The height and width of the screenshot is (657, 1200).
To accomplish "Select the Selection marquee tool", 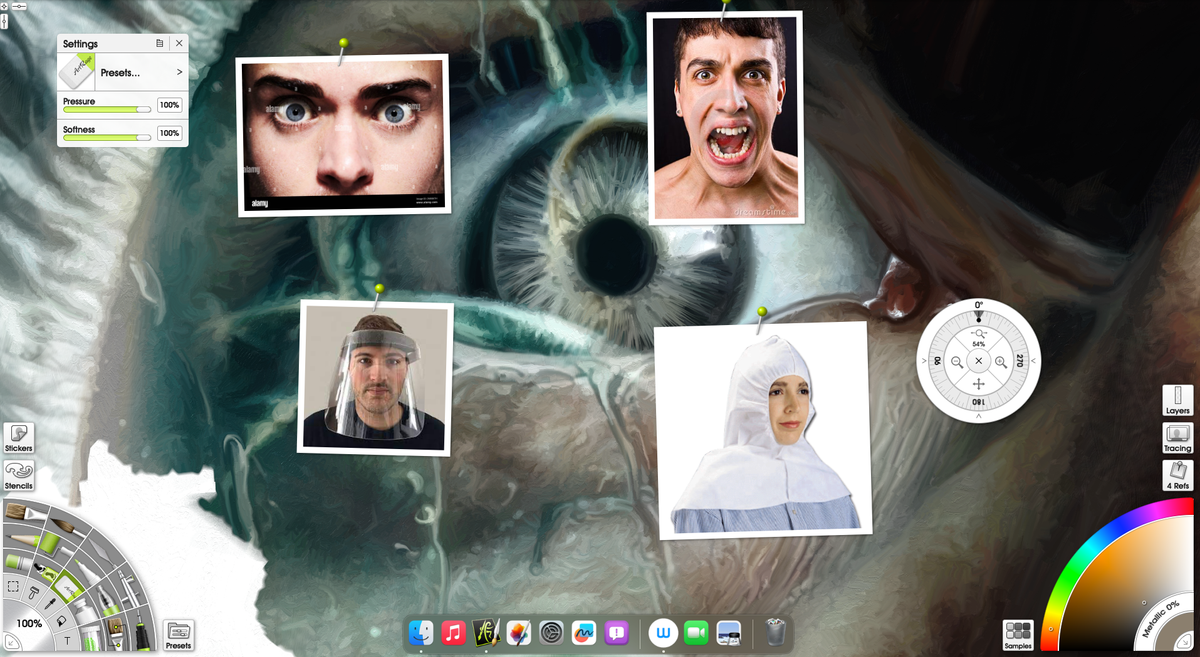I will point(14,587).
